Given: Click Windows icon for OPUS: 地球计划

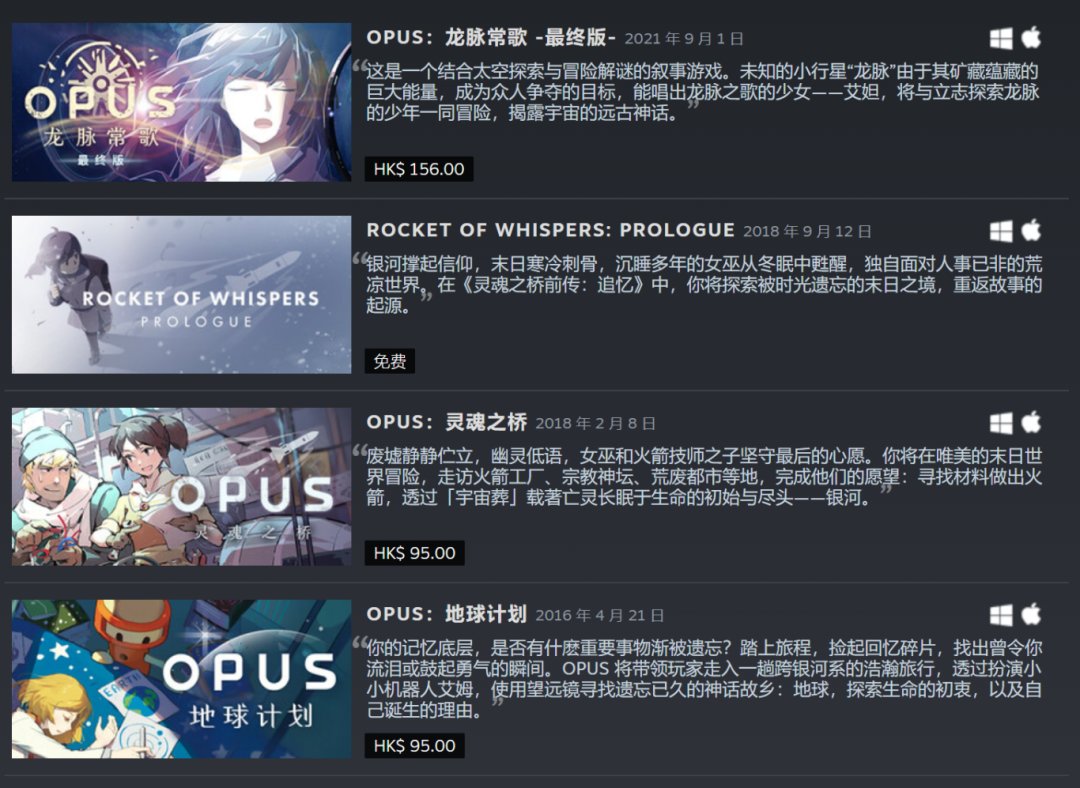Looking at the screenshot, I should pyautogui.click(x=1001, y=615).
